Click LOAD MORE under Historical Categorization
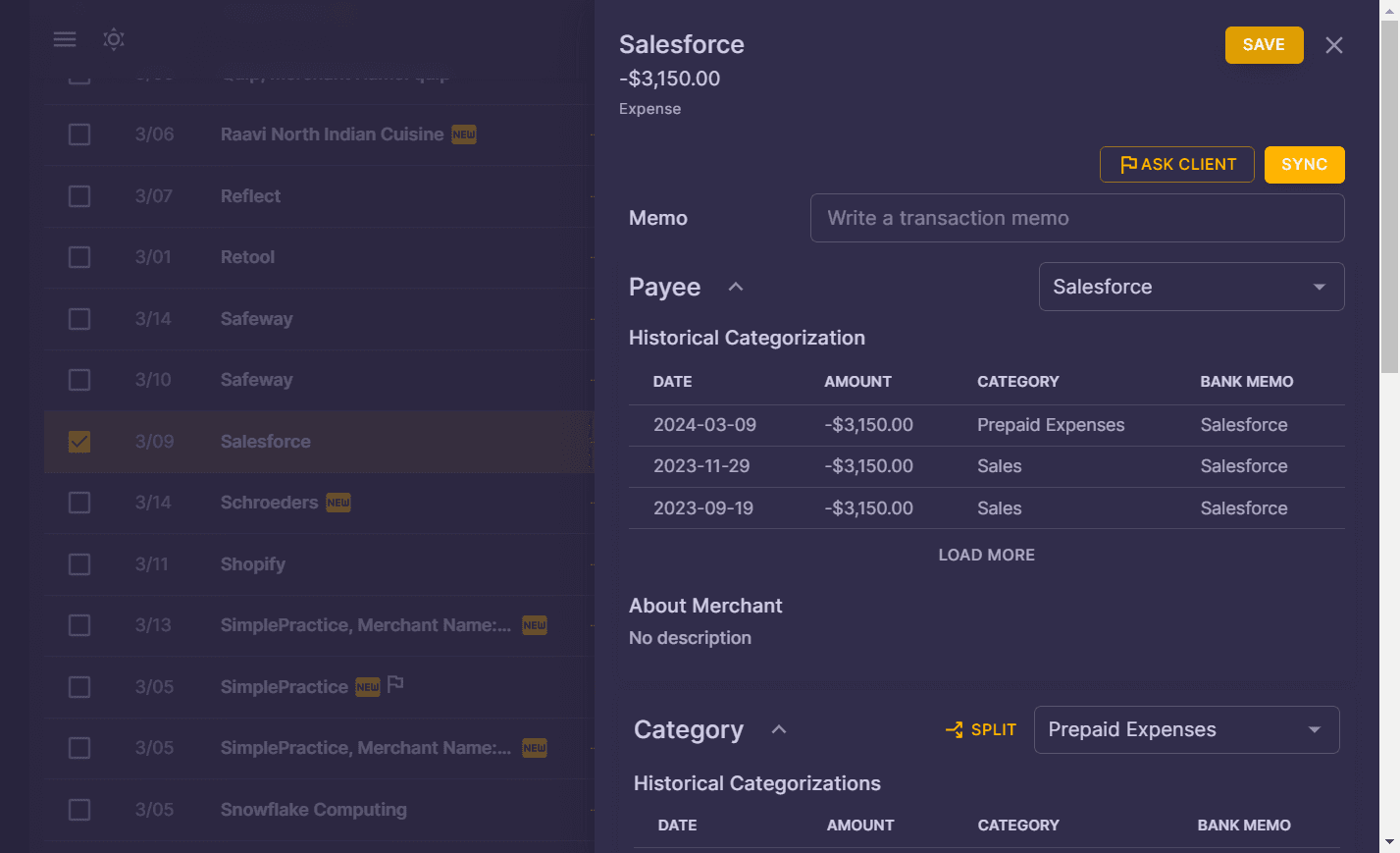 (x=986, y=555)
